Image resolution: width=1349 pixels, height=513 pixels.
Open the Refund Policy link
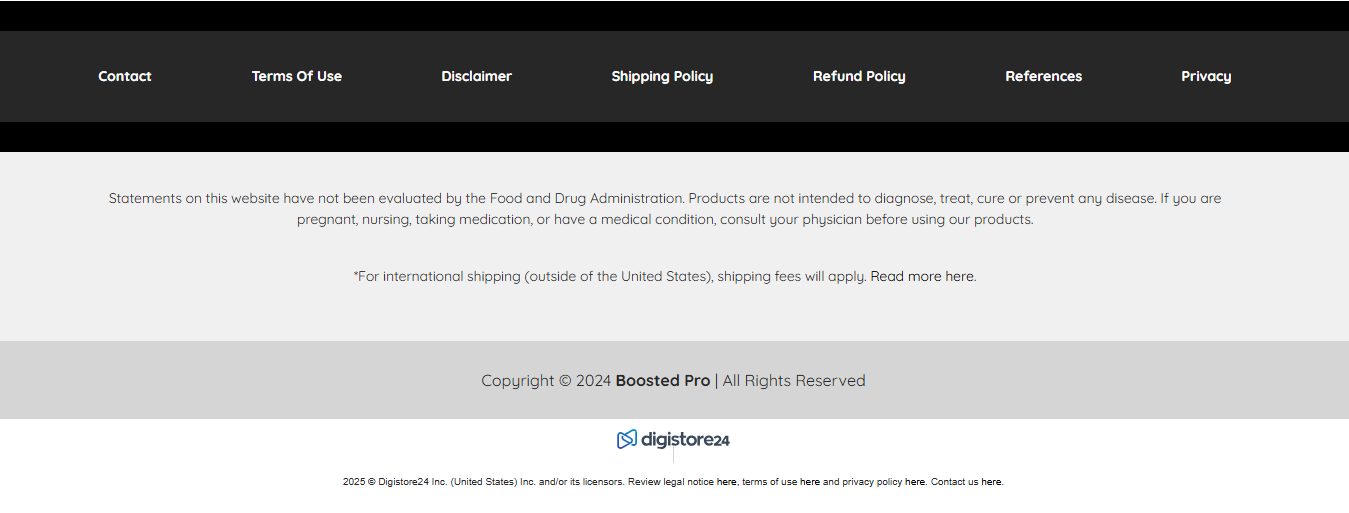tap(859, 76)
